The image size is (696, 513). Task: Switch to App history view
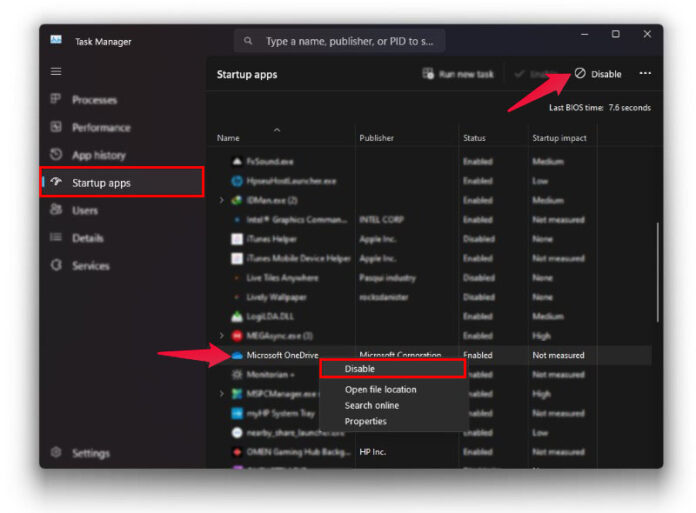pyautogui.click(x=98, y=155)
